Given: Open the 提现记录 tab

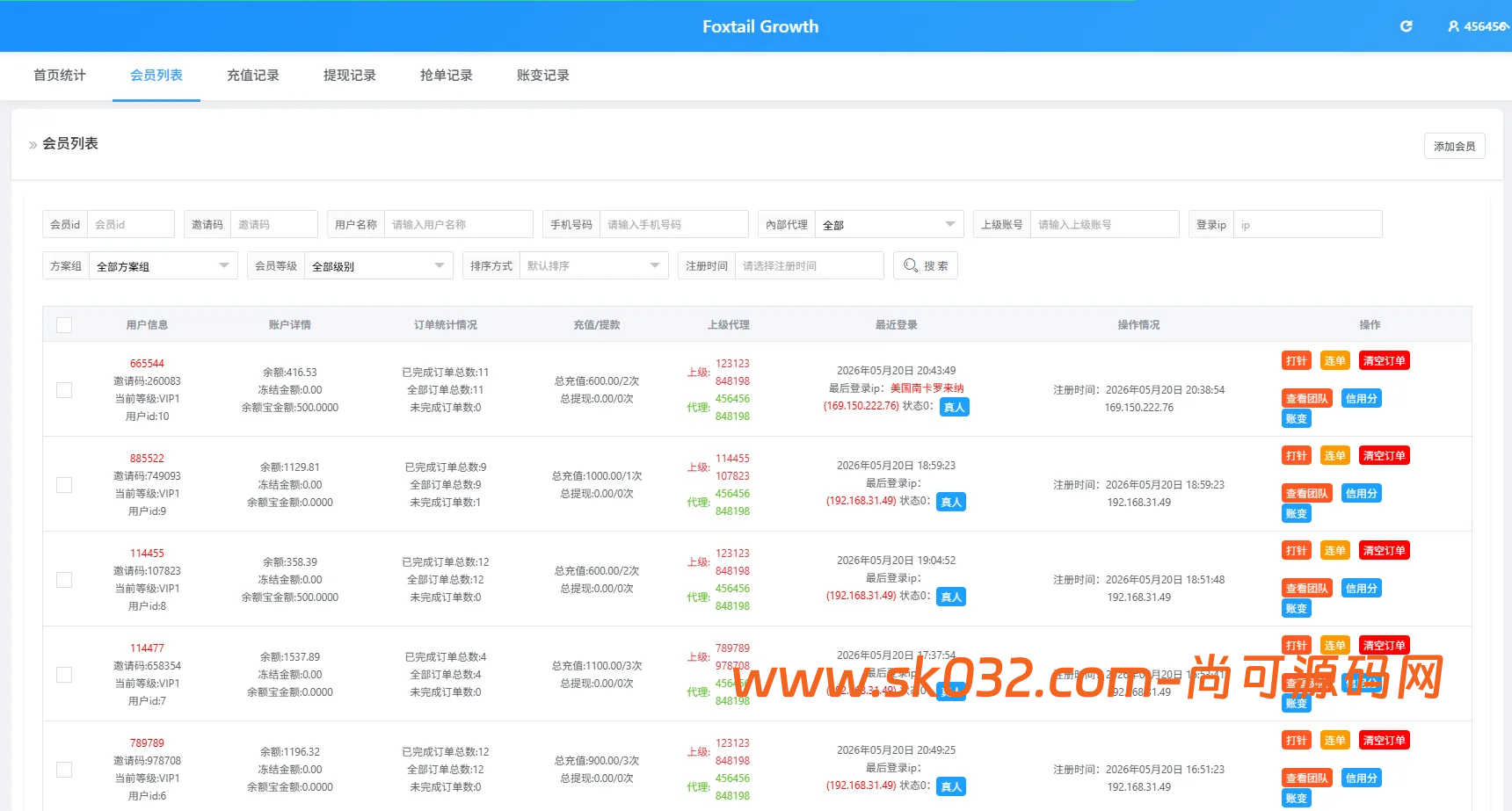Looking at the screenshot, I should pos(350,76).
